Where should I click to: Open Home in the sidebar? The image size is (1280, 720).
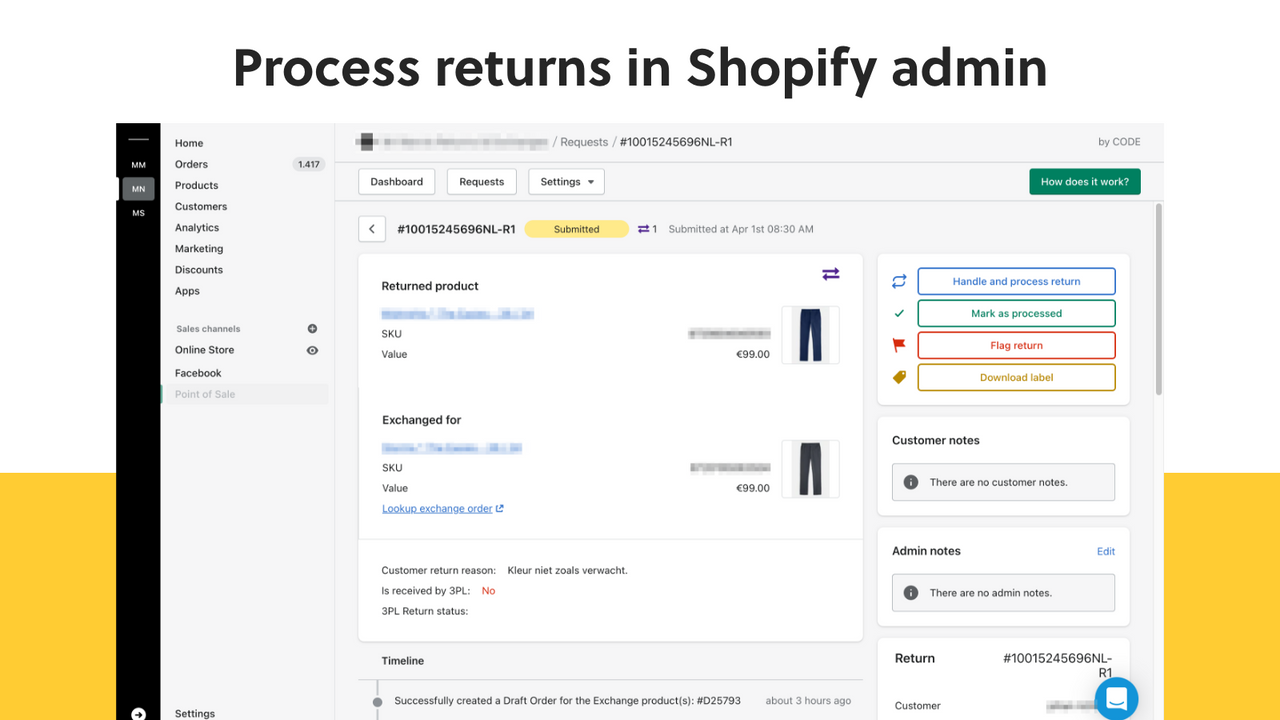(x=189, y=143)
